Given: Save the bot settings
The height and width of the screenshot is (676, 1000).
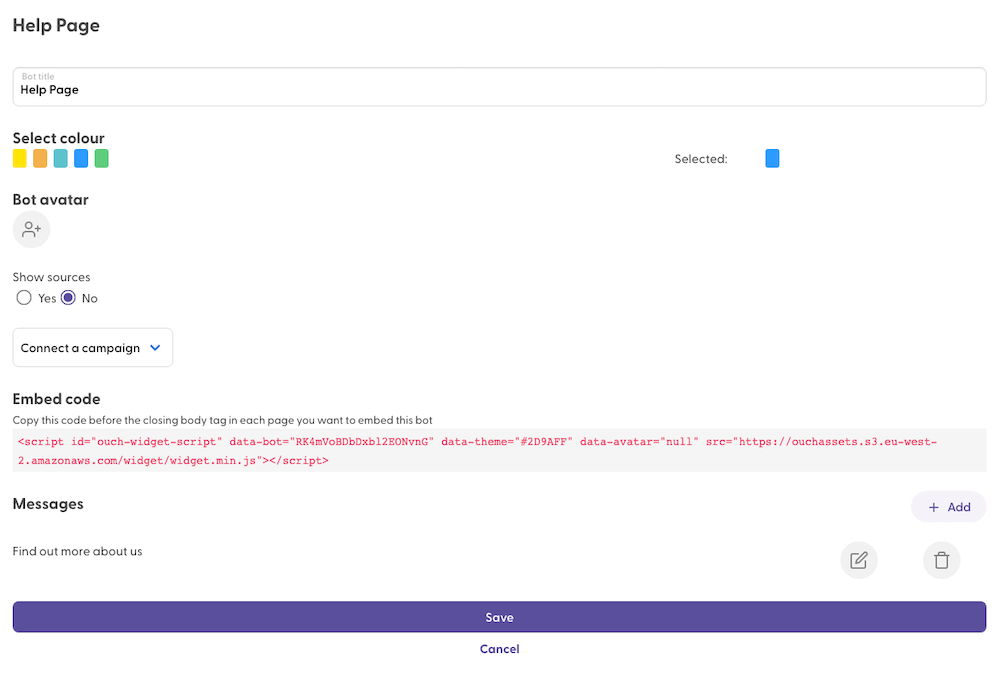Looking at the screenshot, I should point(499,617).
